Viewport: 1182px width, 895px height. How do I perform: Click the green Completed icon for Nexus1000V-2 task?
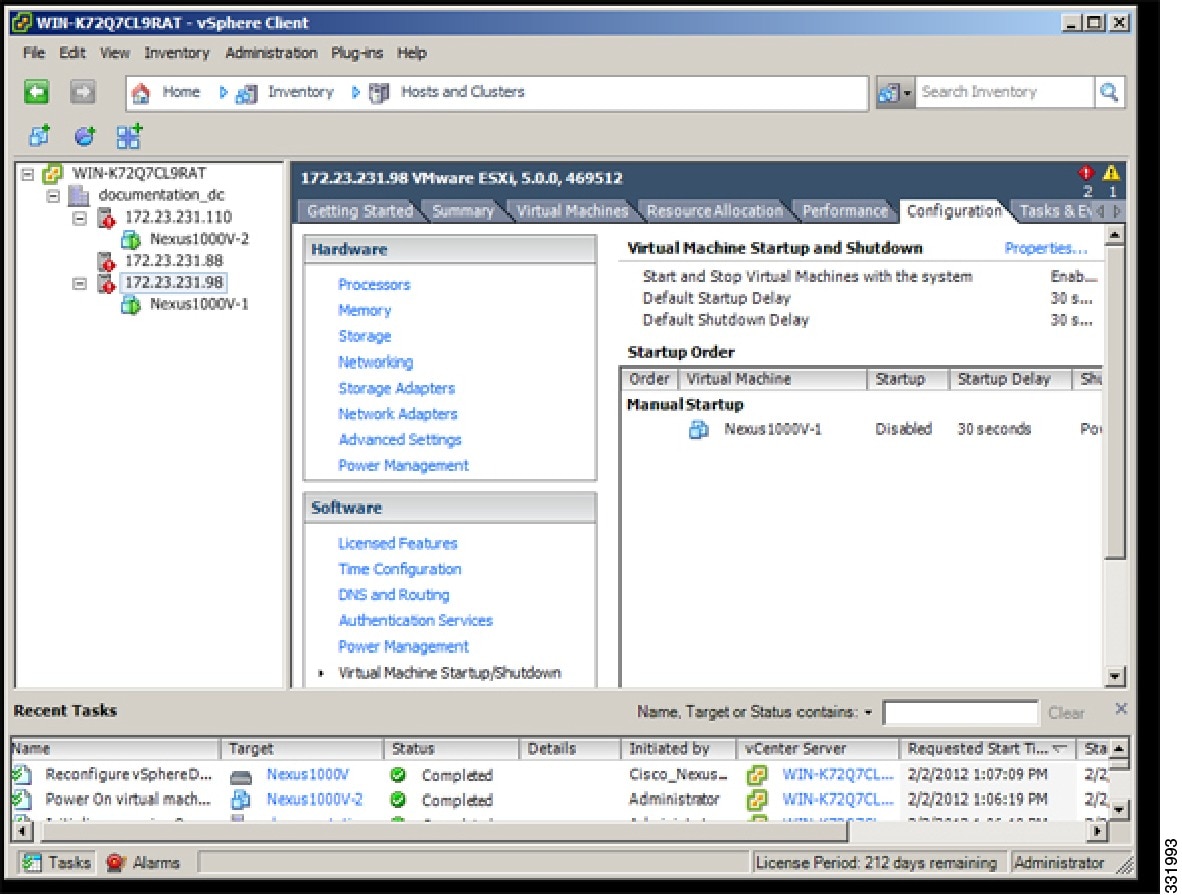(398, 799)
